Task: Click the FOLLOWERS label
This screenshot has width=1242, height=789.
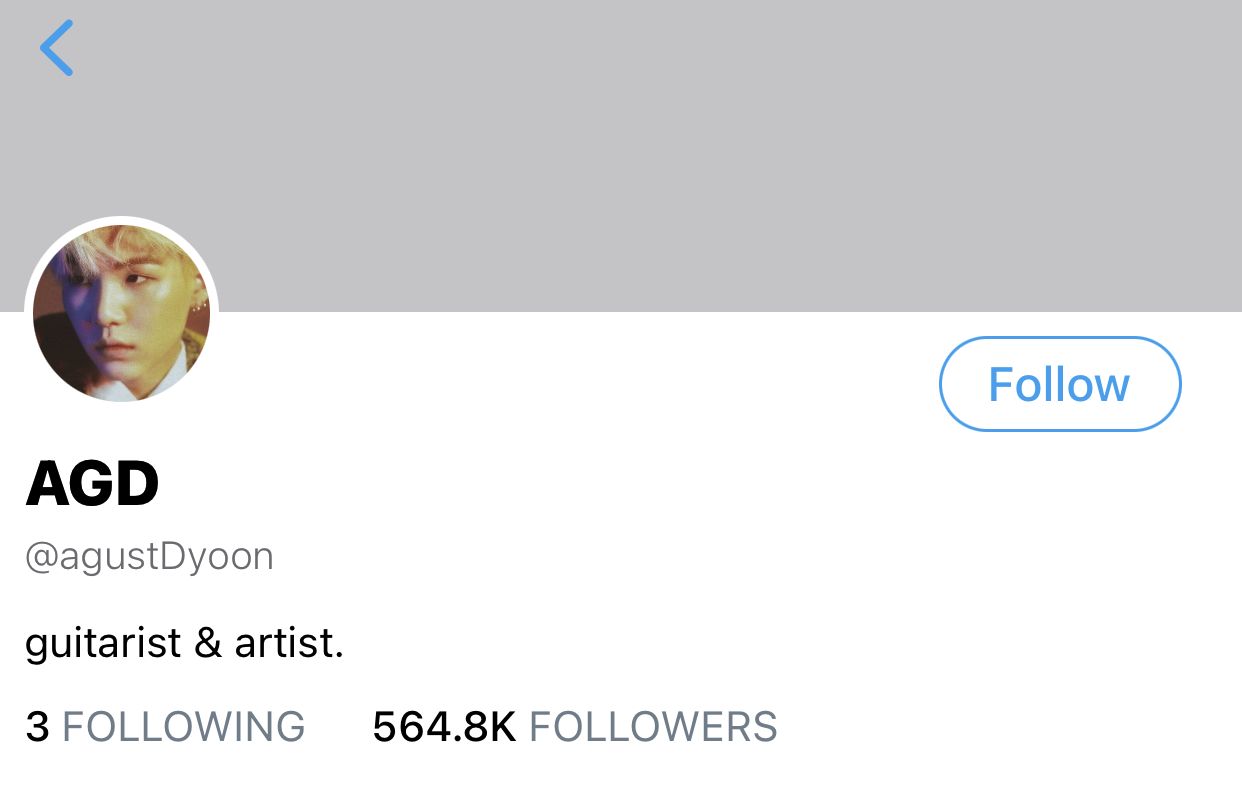Action: (x=653, y=727)
